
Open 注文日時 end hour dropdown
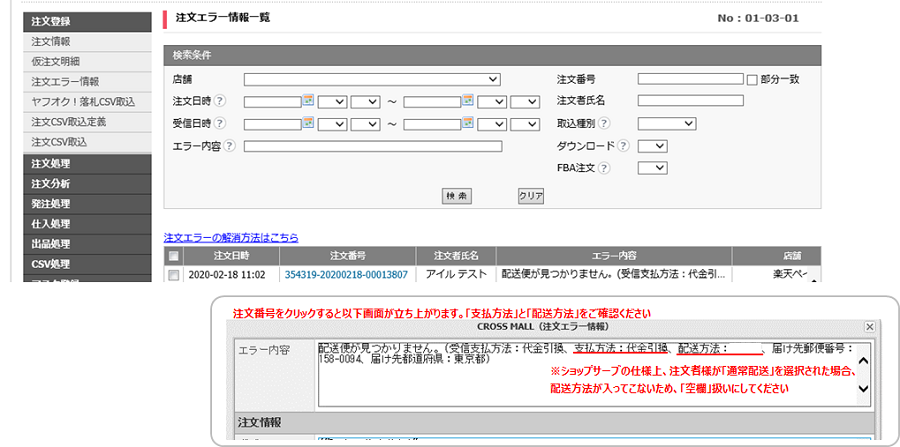tap(492, 102)
